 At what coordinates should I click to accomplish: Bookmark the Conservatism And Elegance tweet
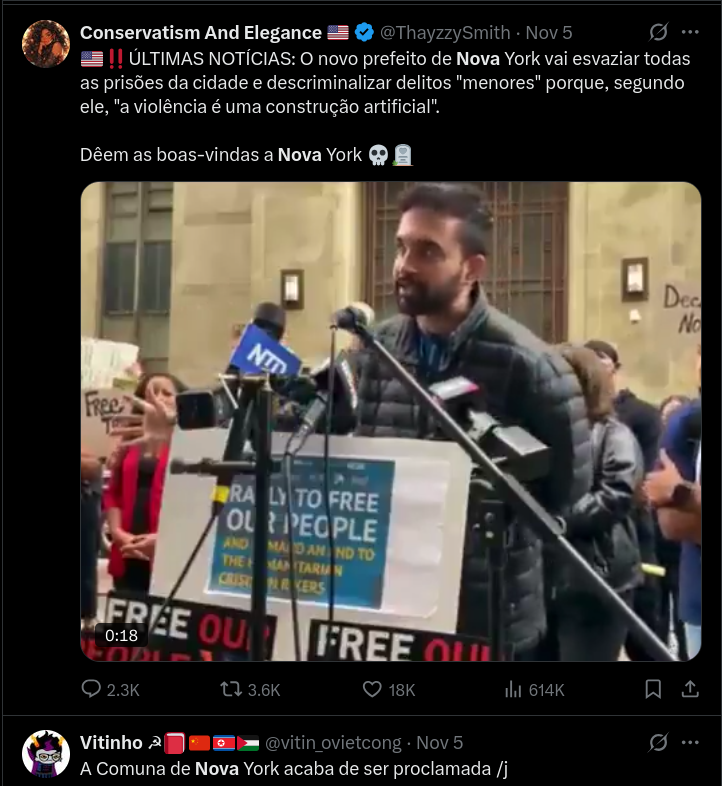click(x=653, y=689)
